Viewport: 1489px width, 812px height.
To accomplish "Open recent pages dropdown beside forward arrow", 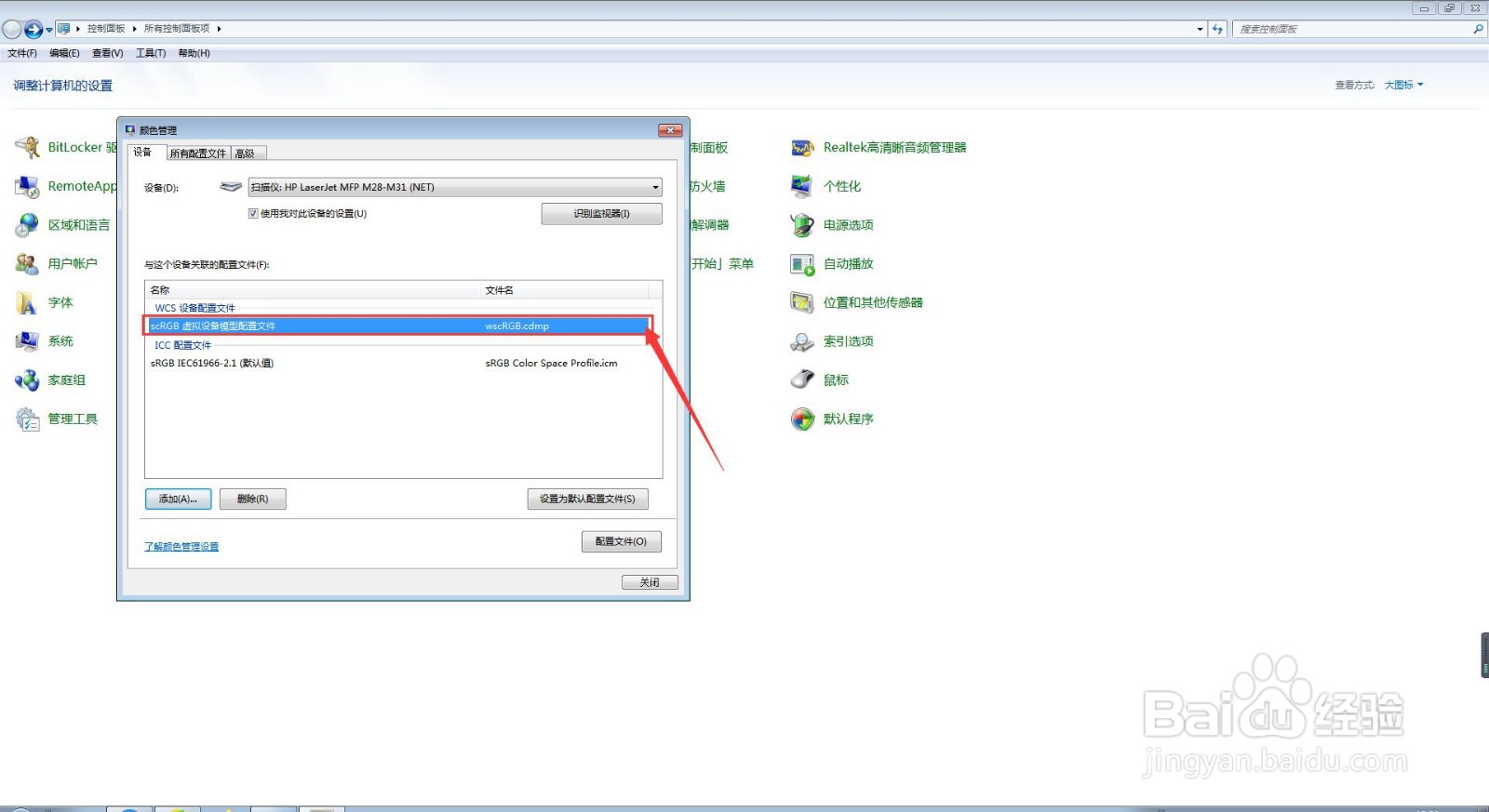I will click(49, 30).
